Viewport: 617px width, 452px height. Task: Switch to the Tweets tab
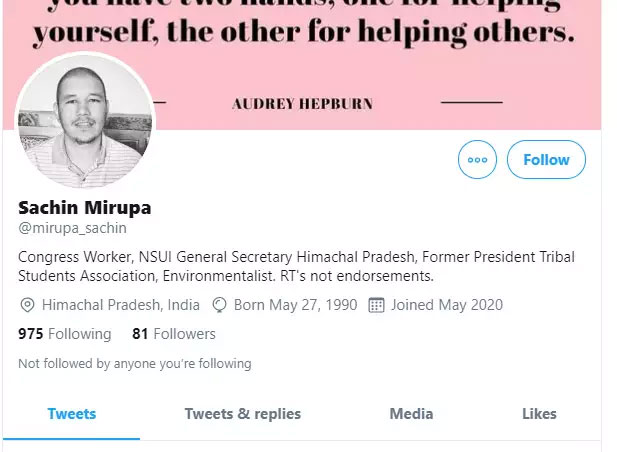pyautogui.click(x=71, y=414)
